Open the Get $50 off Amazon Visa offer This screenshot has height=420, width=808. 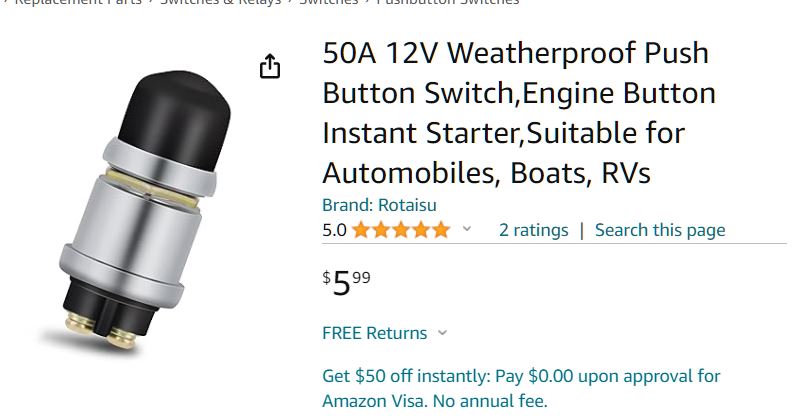click(x=520, y=389)
